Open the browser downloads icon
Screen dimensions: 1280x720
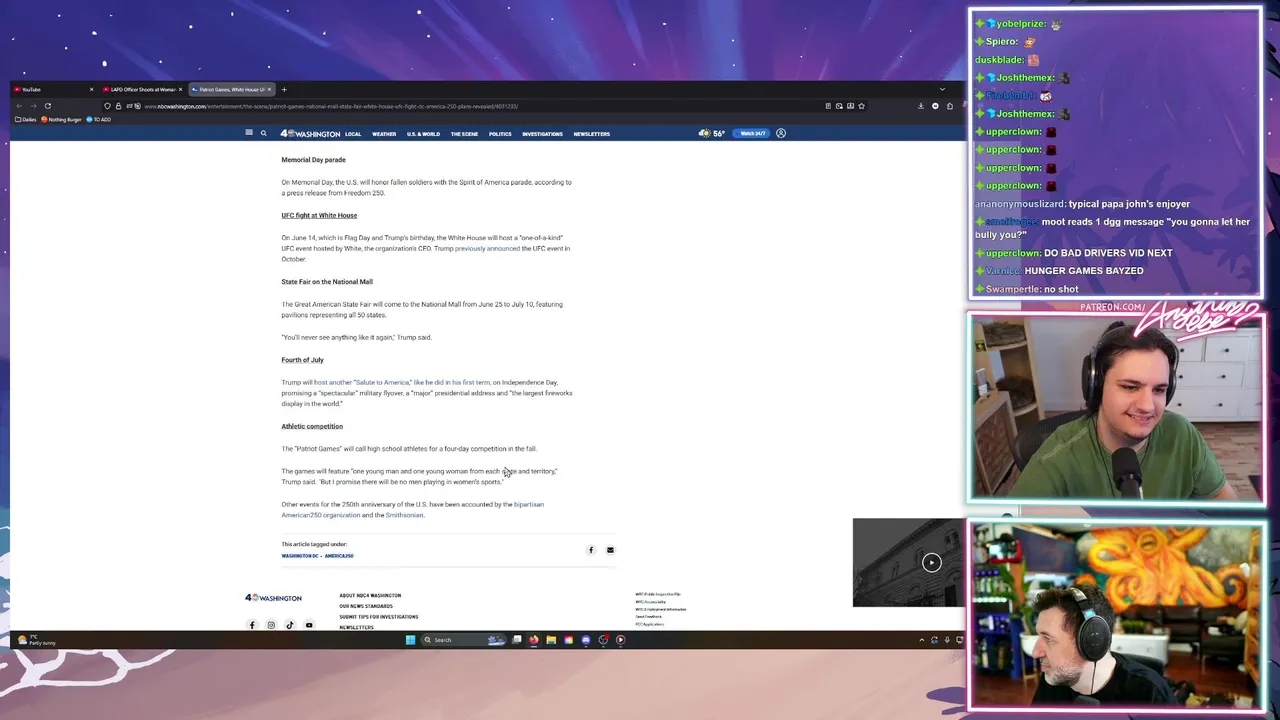[x=921, y=106]
